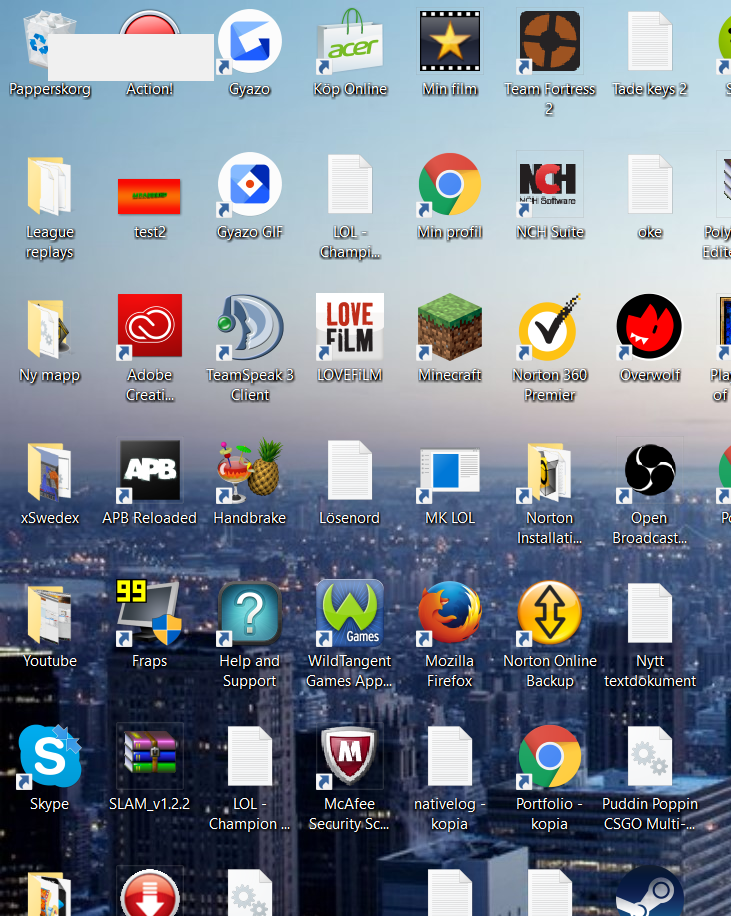The width and height of the screenshot is (731, 916).
Task: Select the Nytt textdokument file
Action: click(650, 613)
